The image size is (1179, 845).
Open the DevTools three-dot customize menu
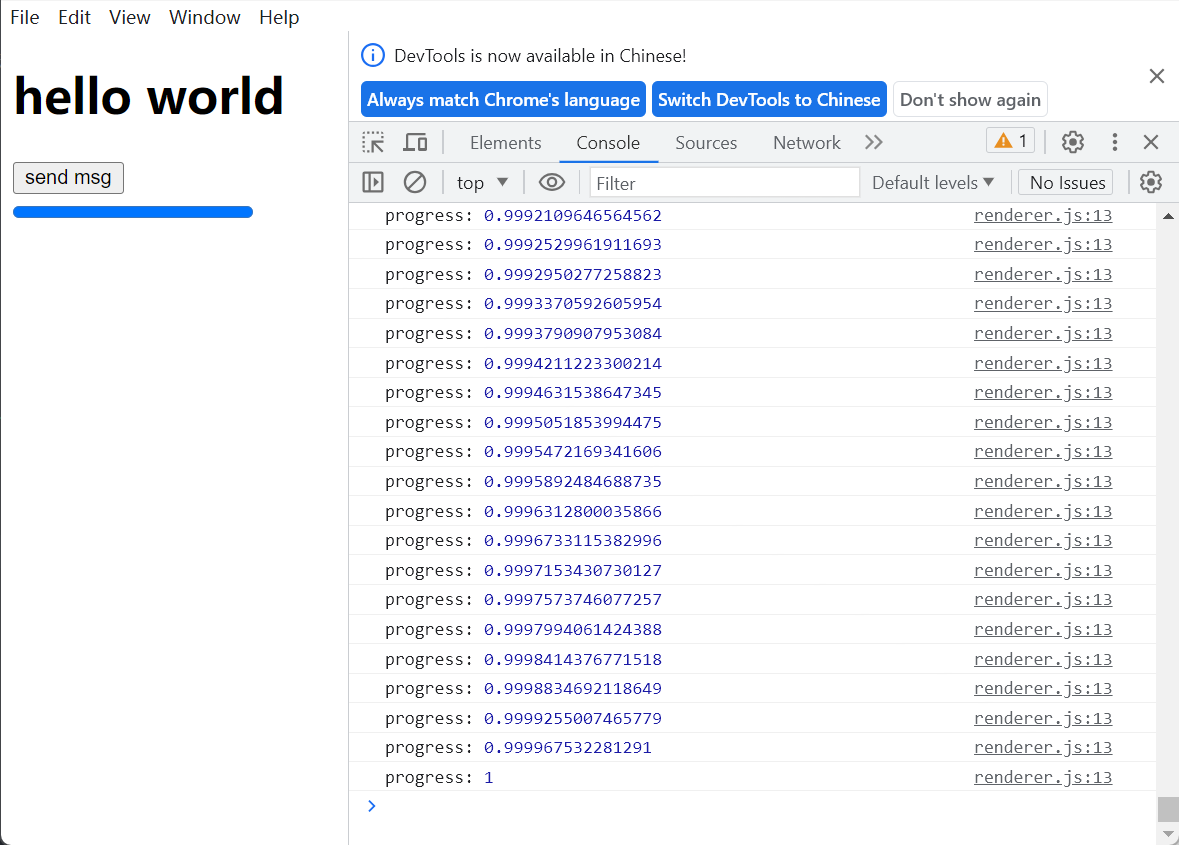pos(1114,142)
